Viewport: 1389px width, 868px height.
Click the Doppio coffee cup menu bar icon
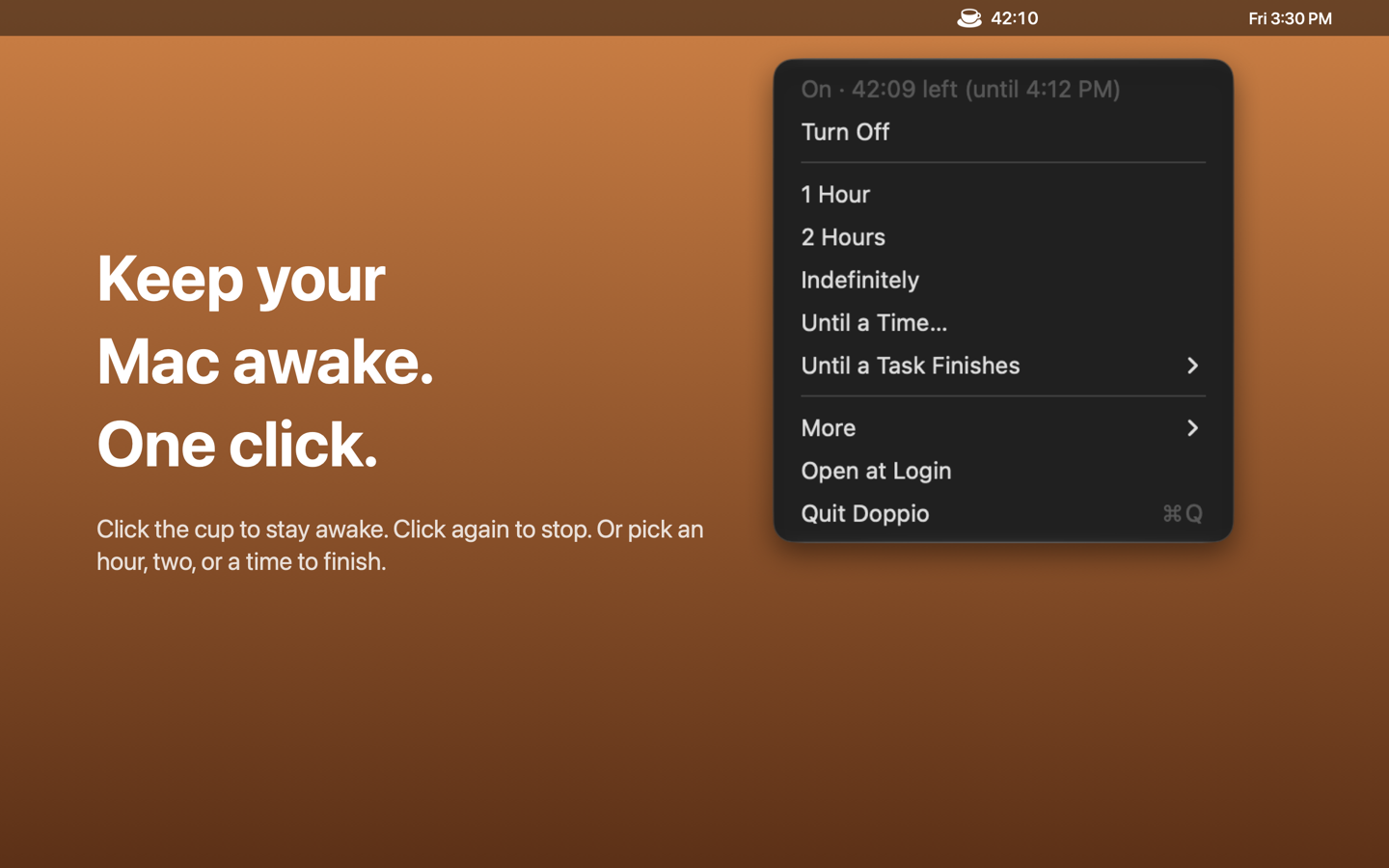coord(968,18)
